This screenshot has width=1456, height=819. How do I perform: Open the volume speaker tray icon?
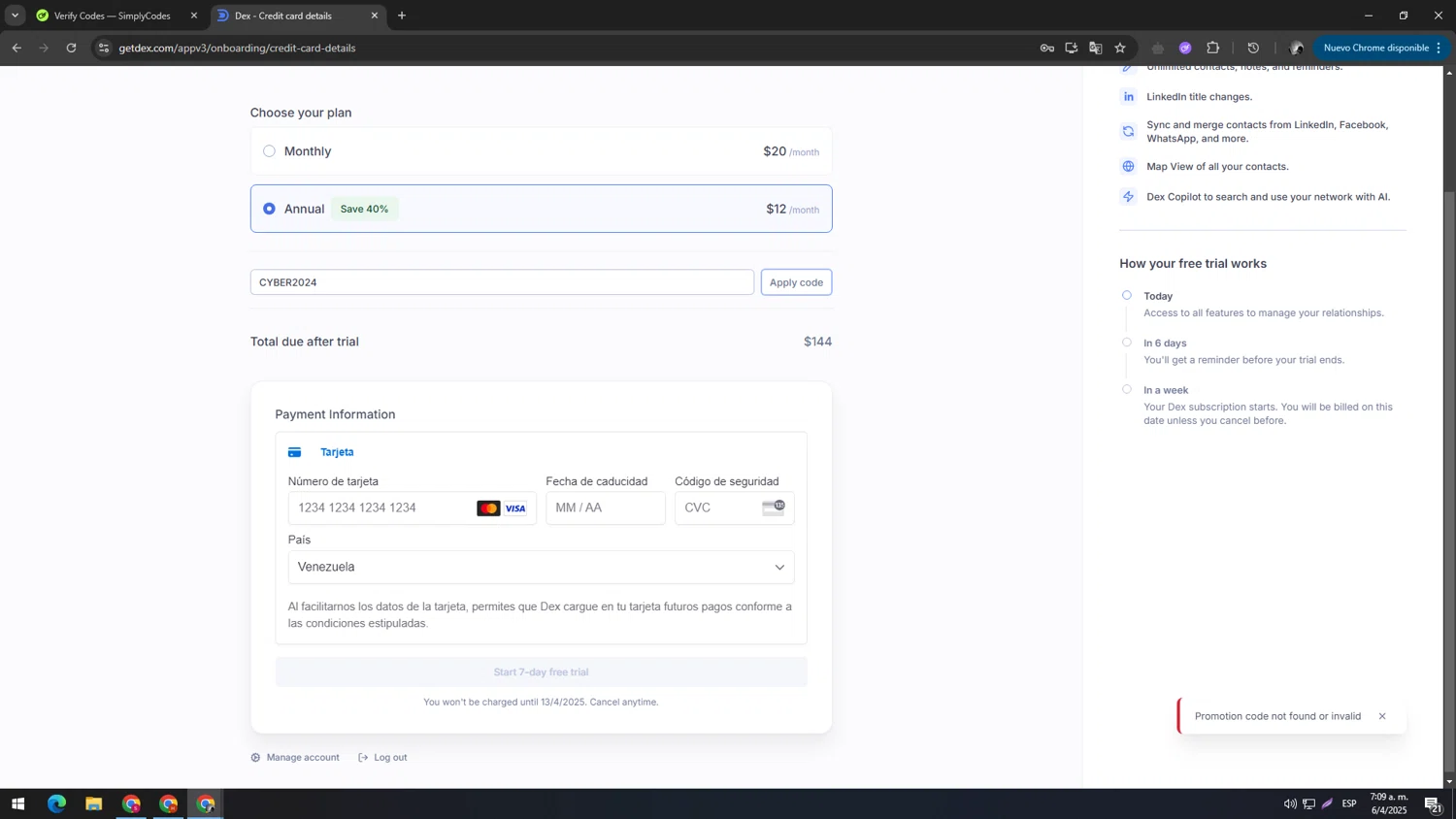click(1290, 803)
